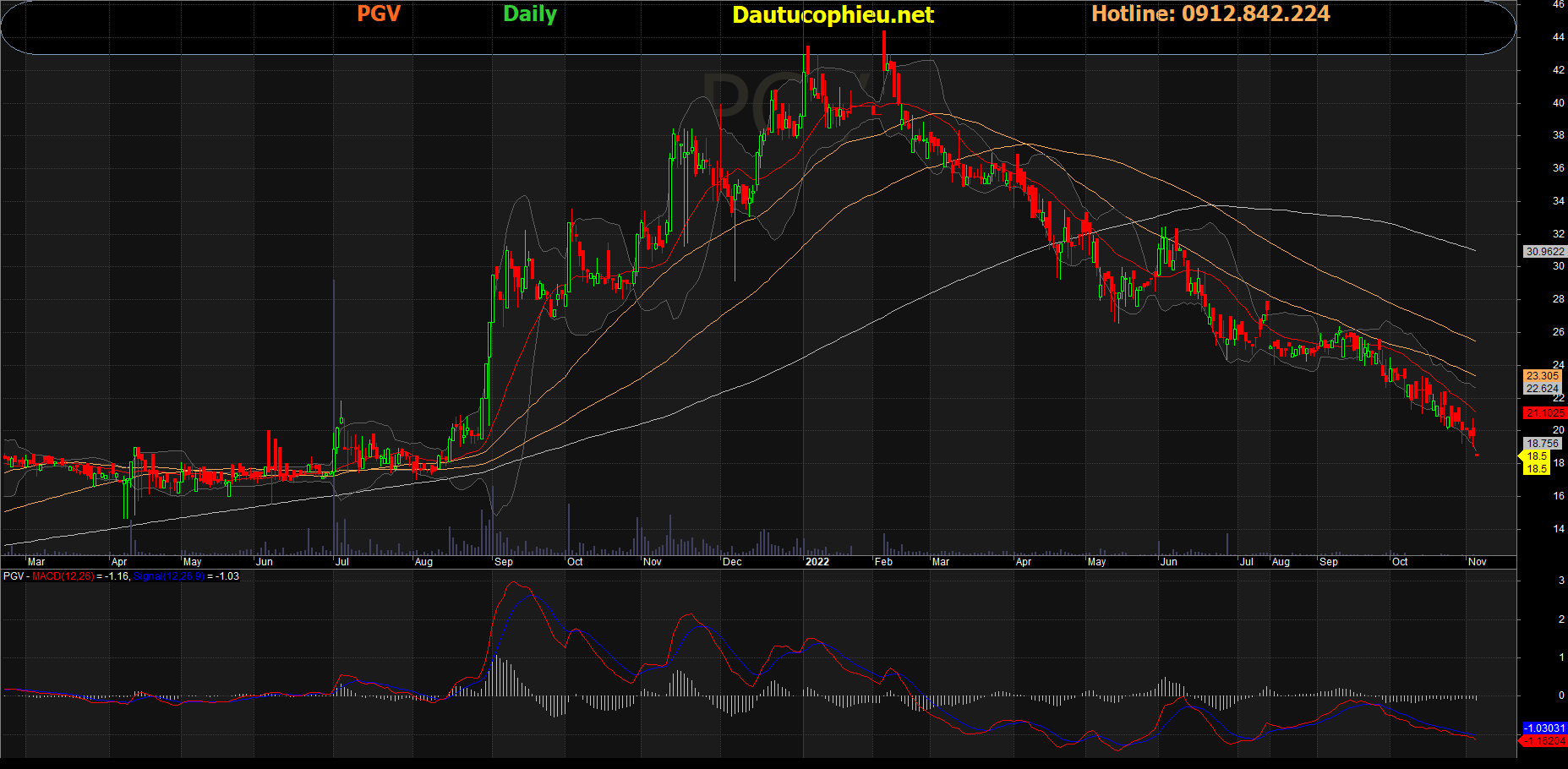
Task: Click the 18.756 value tag on price axis
Action: [1543, 444]
